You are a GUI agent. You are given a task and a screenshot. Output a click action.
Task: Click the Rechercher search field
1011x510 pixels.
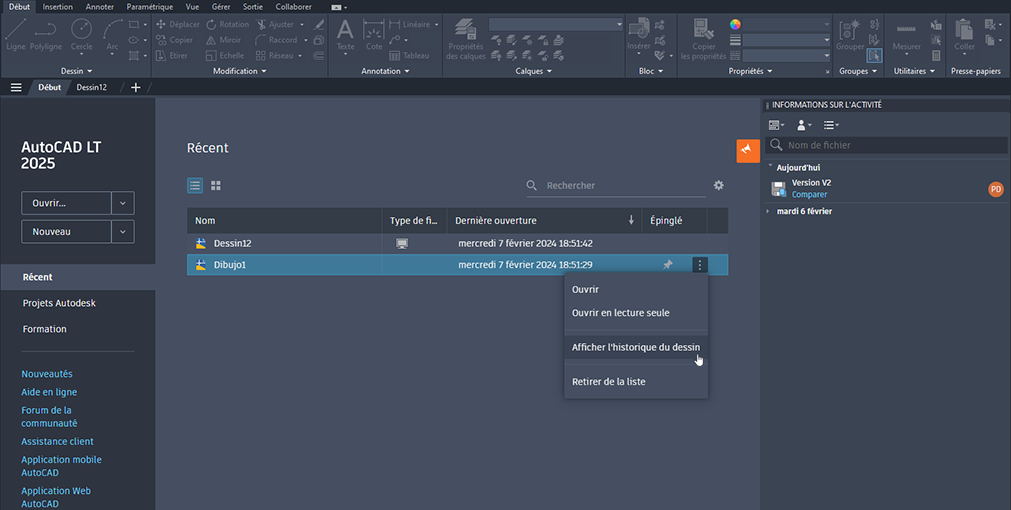tap(616, 186)
